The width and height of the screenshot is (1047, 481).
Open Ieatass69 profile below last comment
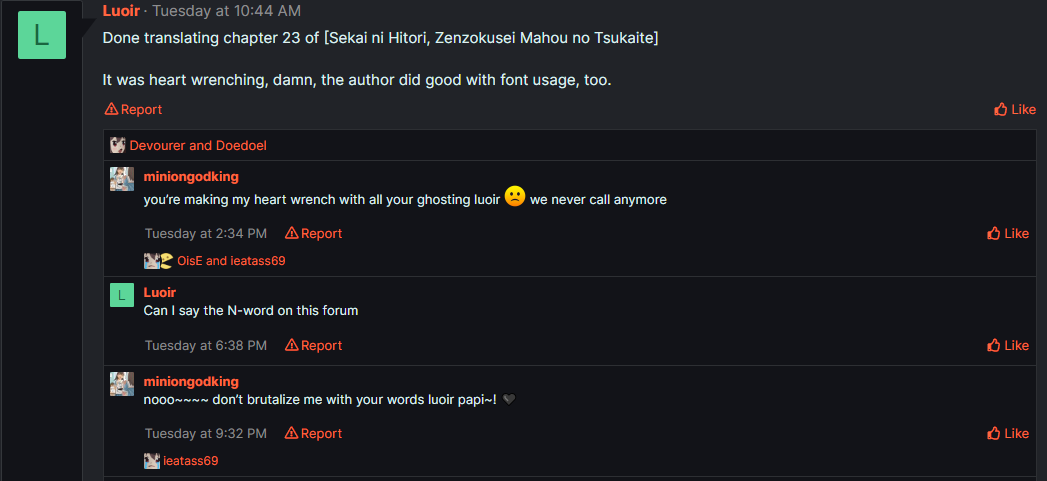pos(190,461)
